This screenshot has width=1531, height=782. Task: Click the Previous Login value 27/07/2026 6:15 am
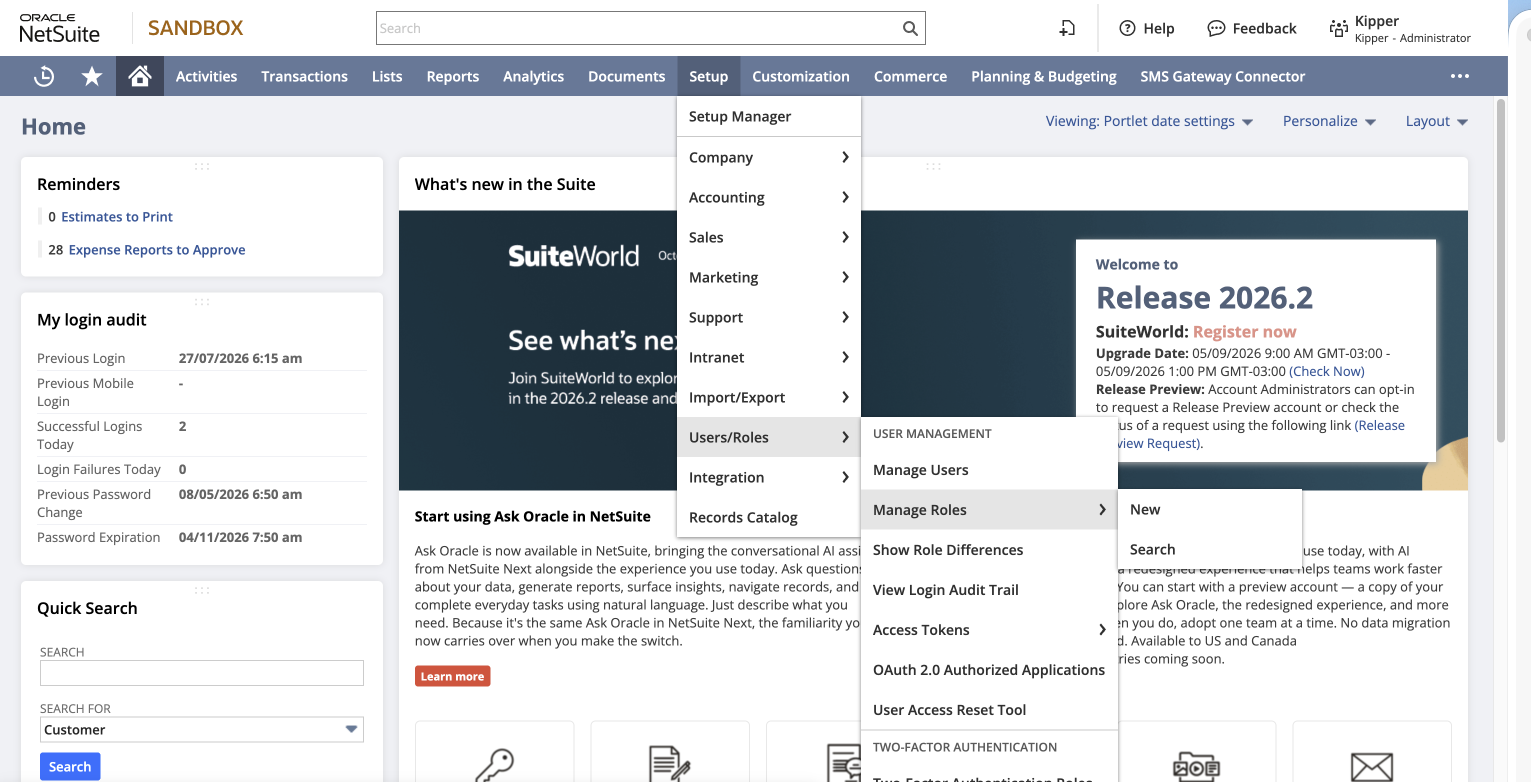(x=240, y=358)
